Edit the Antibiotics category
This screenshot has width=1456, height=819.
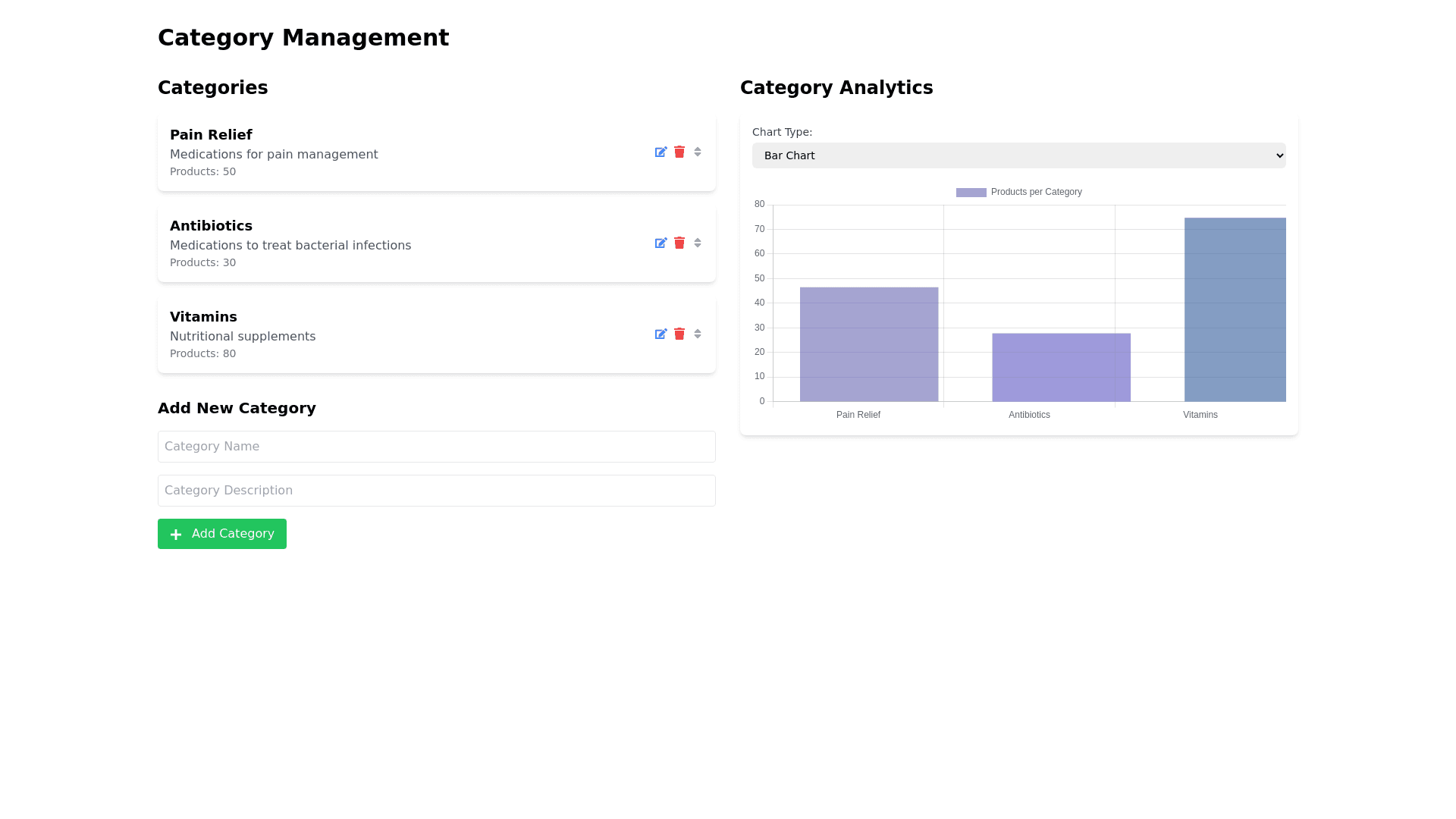point(661,243)
